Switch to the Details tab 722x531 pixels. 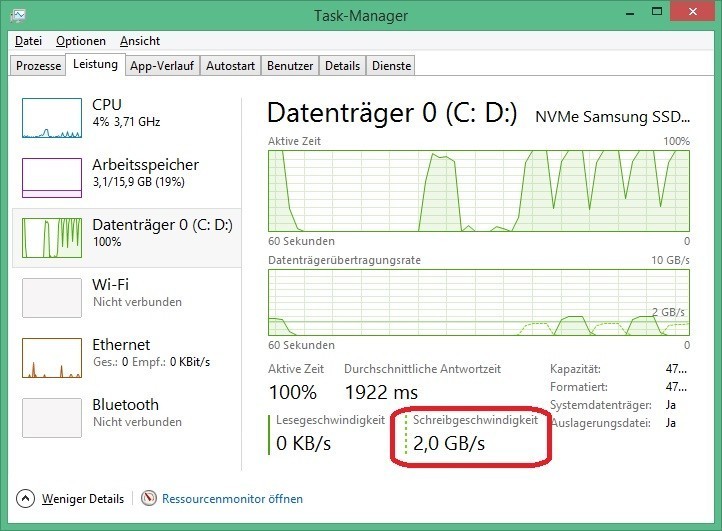point(342,66)
